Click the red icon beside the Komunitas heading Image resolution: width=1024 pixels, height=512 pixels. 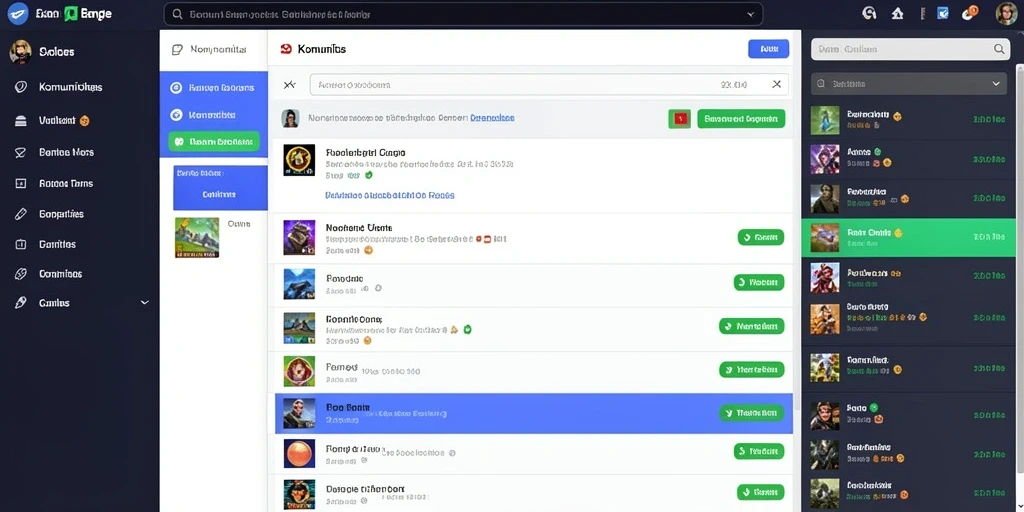coord(285,49)
